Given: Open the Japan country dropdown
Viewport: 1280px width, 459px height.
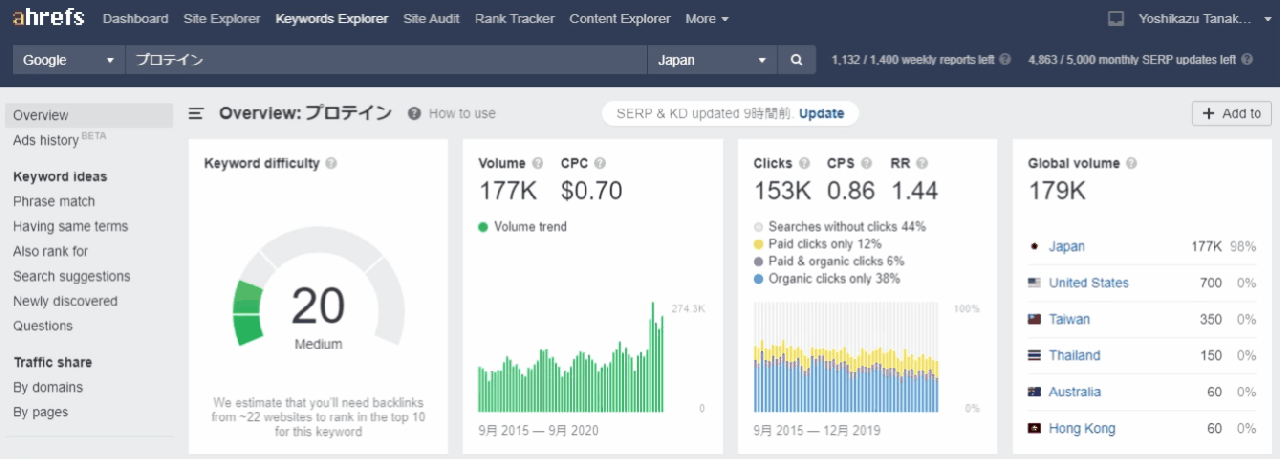Looking at the screenshot, I should tap(711, 60).
